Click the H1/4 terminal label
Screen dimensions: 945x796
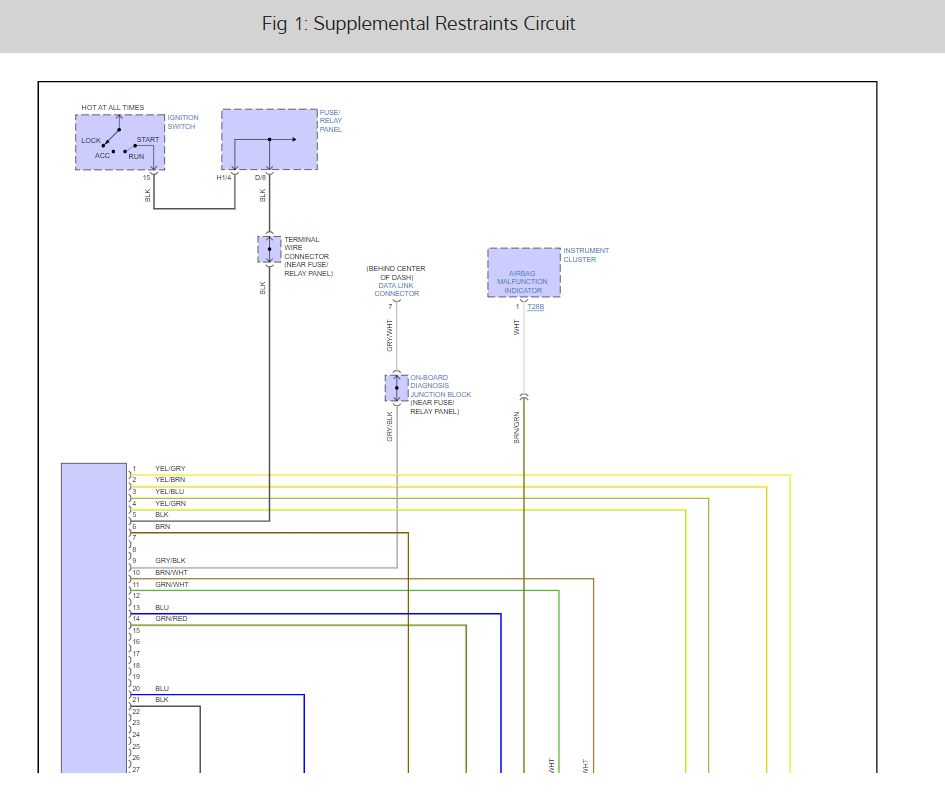point(224,178)
